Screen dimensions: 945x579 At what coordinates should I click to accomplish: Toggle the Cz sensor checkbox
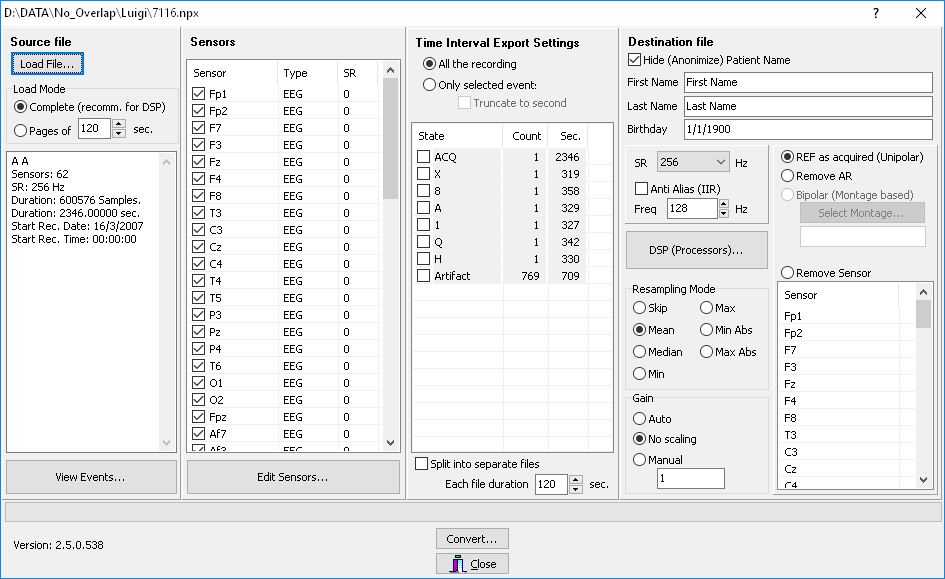[198, 247]
